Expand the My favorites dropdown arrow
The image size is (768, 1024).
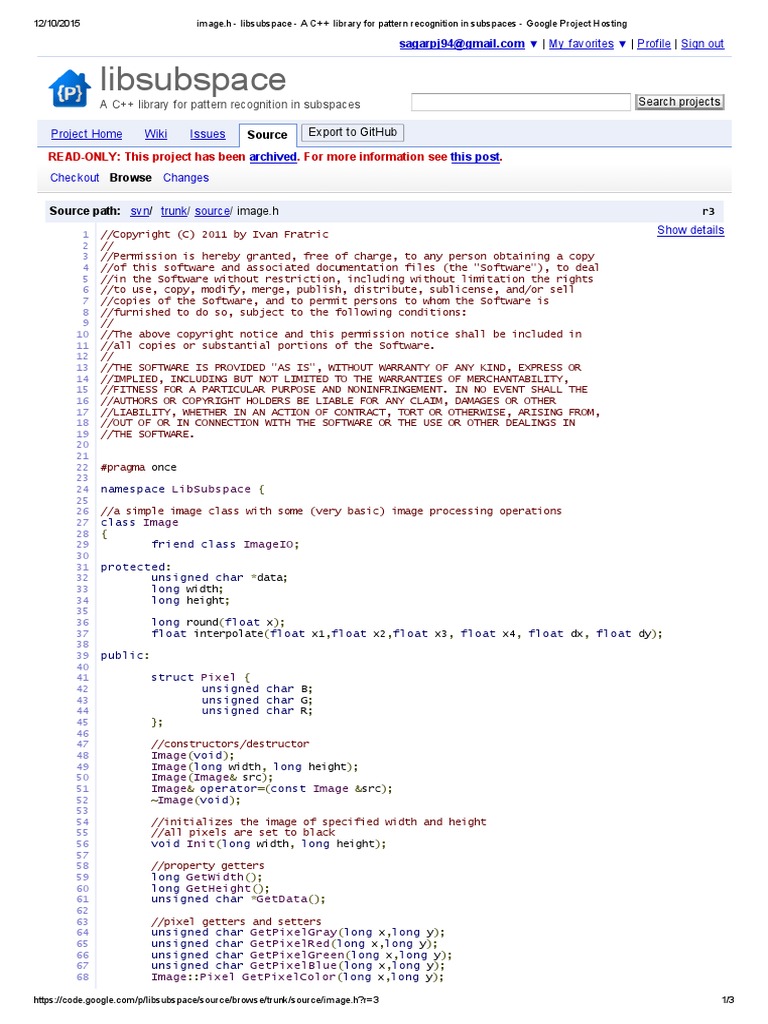[x=622, y=44]
